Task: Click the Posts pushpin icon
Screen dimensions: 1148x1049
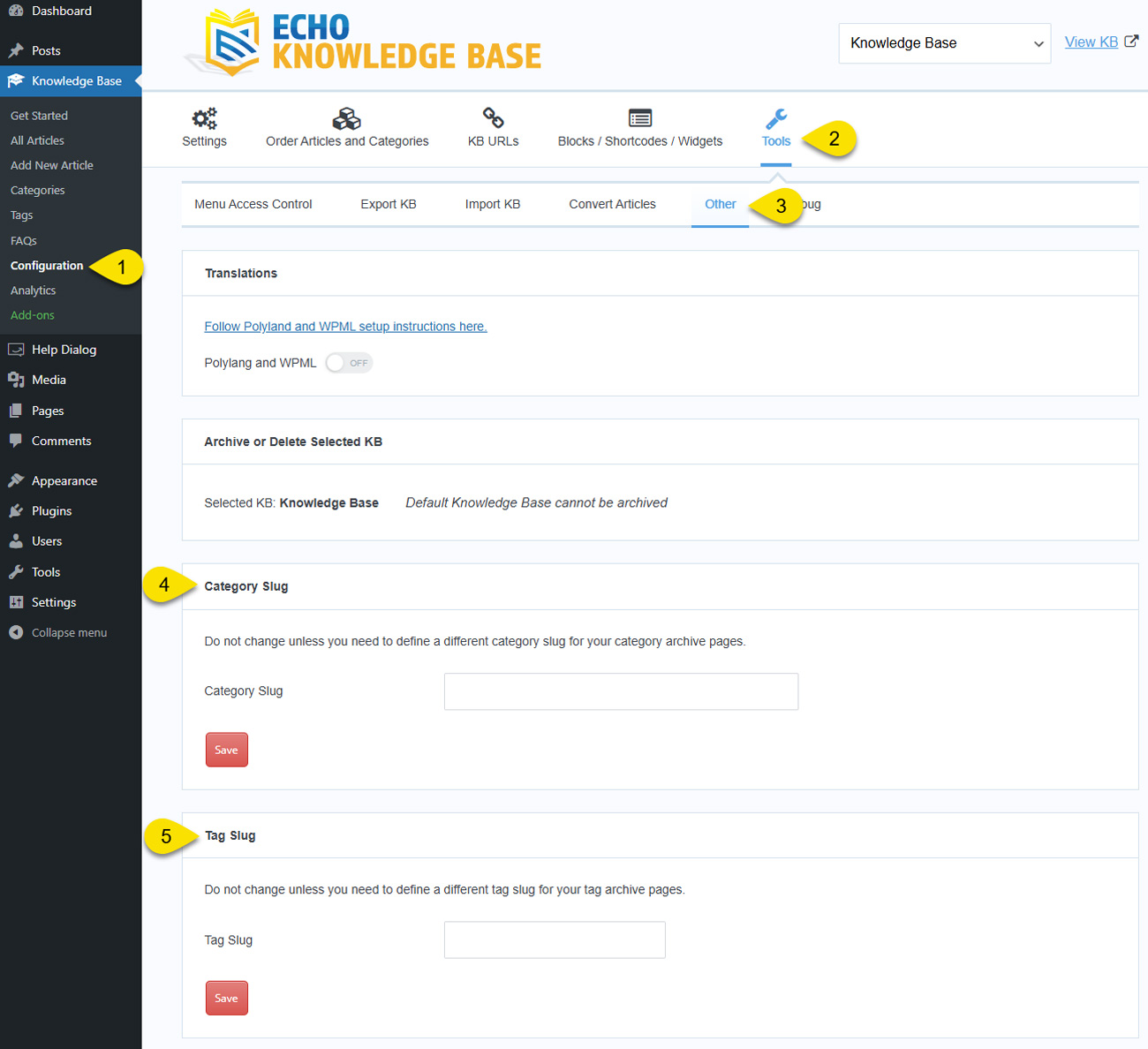Action: point(16,50)
